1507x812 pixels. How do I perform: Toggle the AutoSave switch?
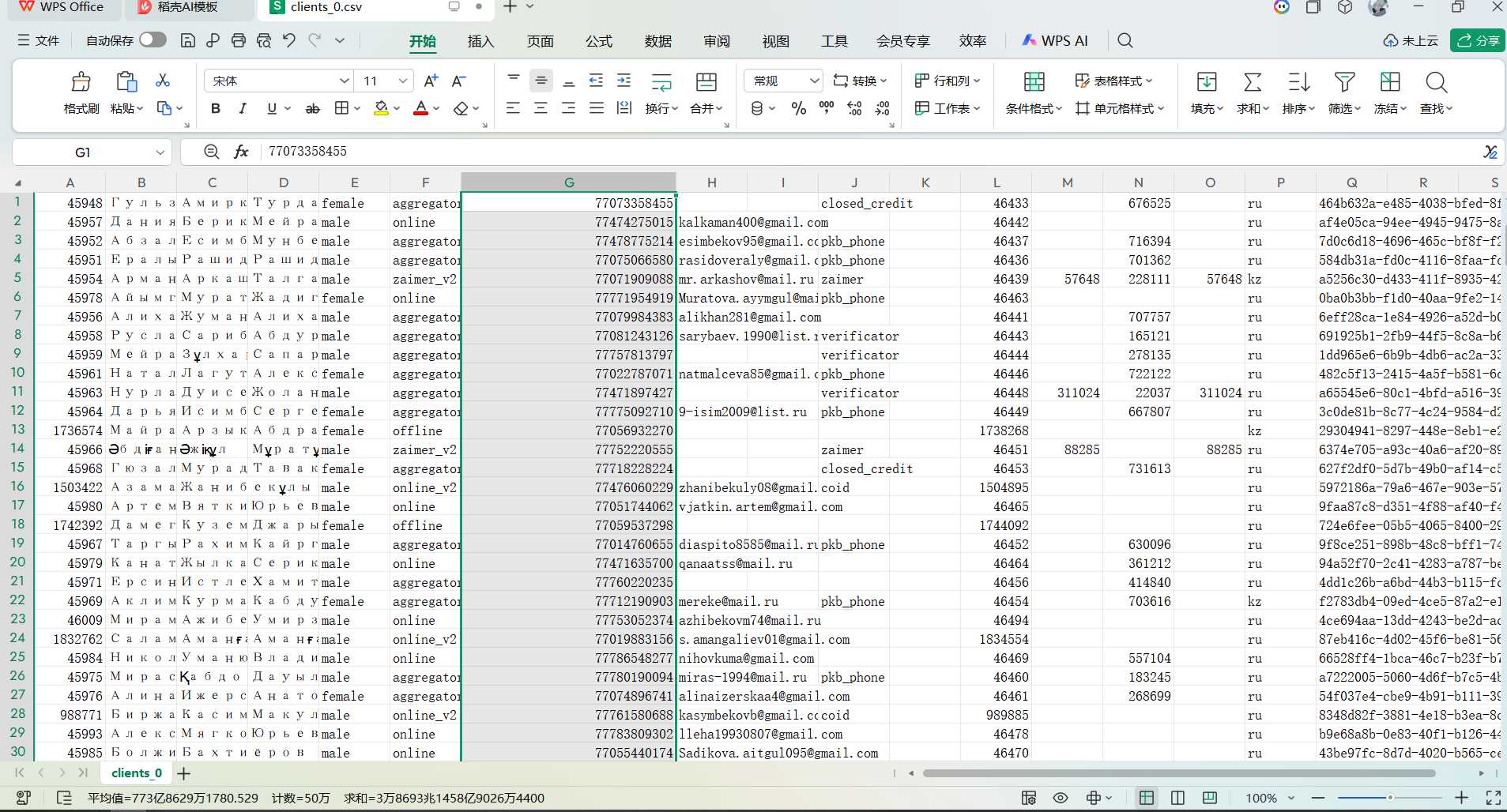coord(153,39)
